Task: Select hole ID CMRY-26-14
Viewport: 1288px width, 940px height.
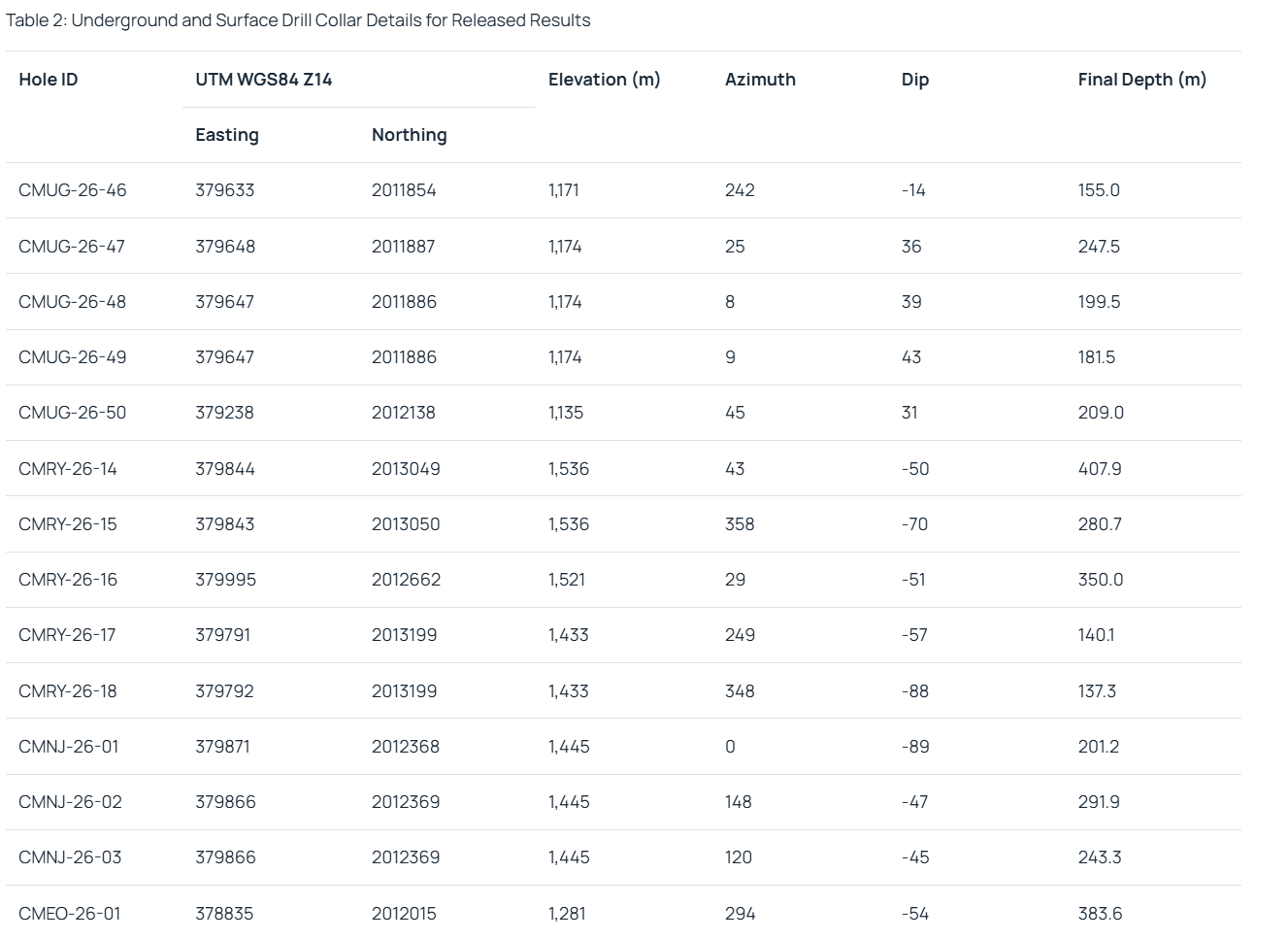Action: pyautogui.click(x=68, y=469)
